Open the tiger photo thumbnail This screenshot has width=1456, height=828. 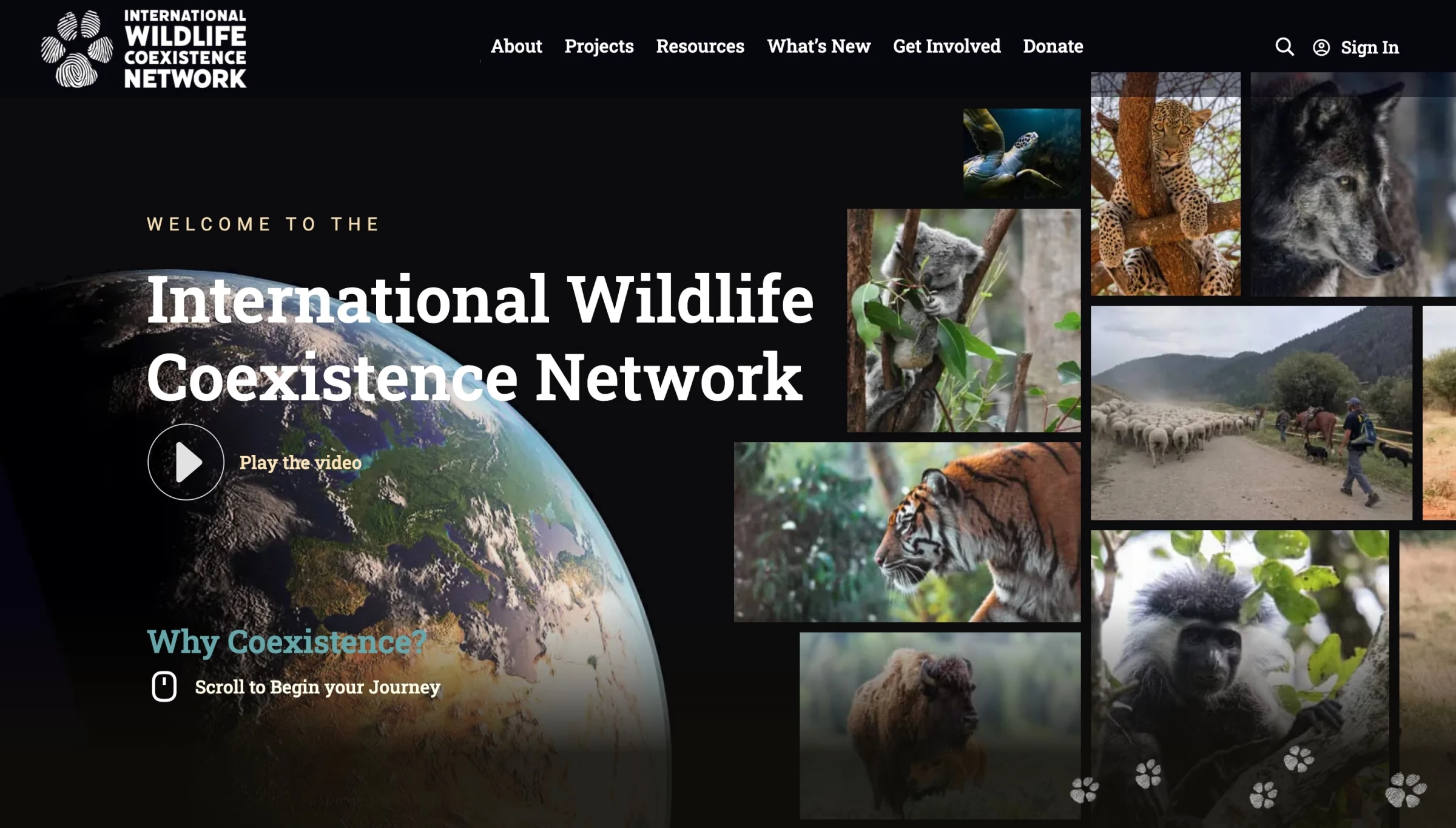coord(907,532)
